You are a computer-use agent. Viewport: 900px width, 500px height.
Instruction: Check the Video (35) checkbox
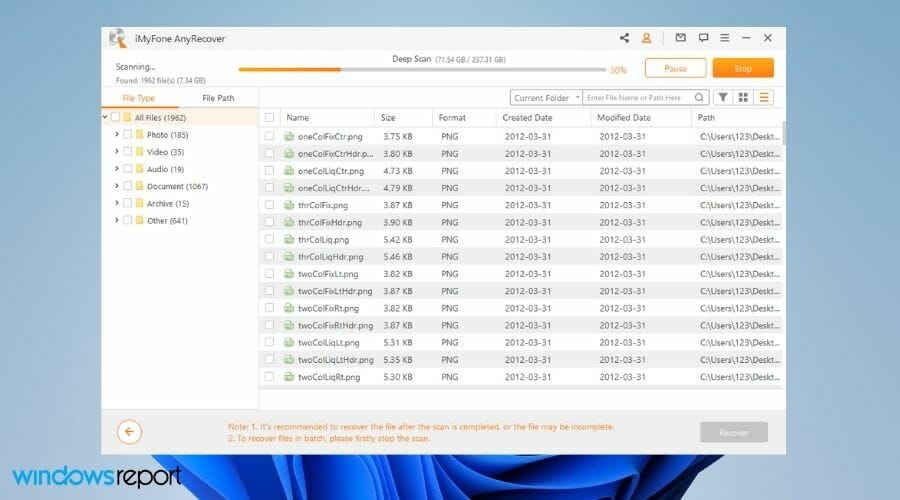click(x=127, y=152)
